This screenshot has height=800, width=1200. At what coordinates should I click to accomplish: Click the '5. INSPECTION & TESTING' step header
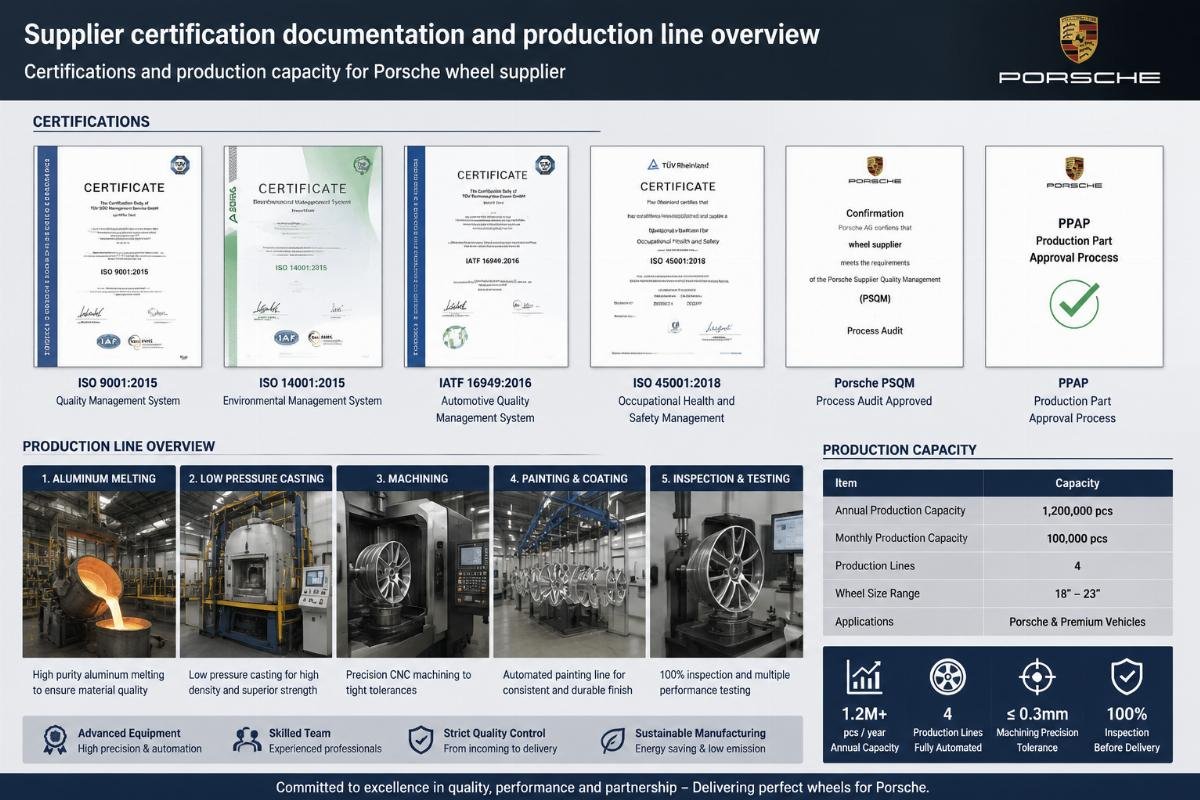tap(726, 478)
